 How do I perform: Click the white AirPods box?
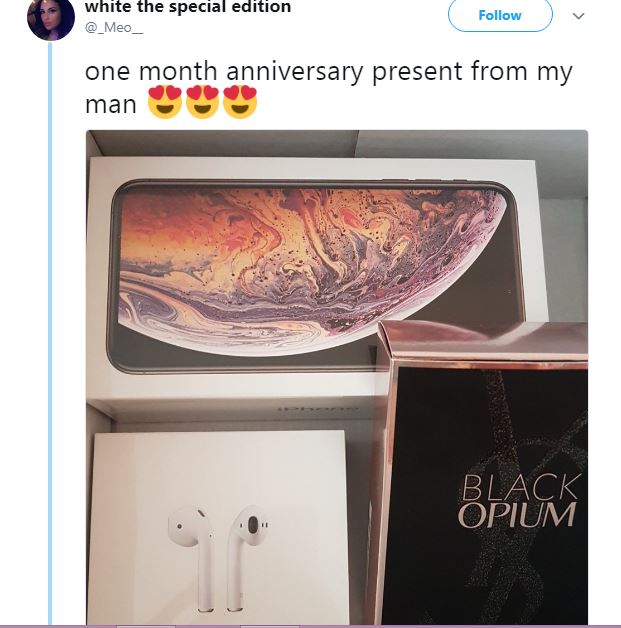(220, 527)
